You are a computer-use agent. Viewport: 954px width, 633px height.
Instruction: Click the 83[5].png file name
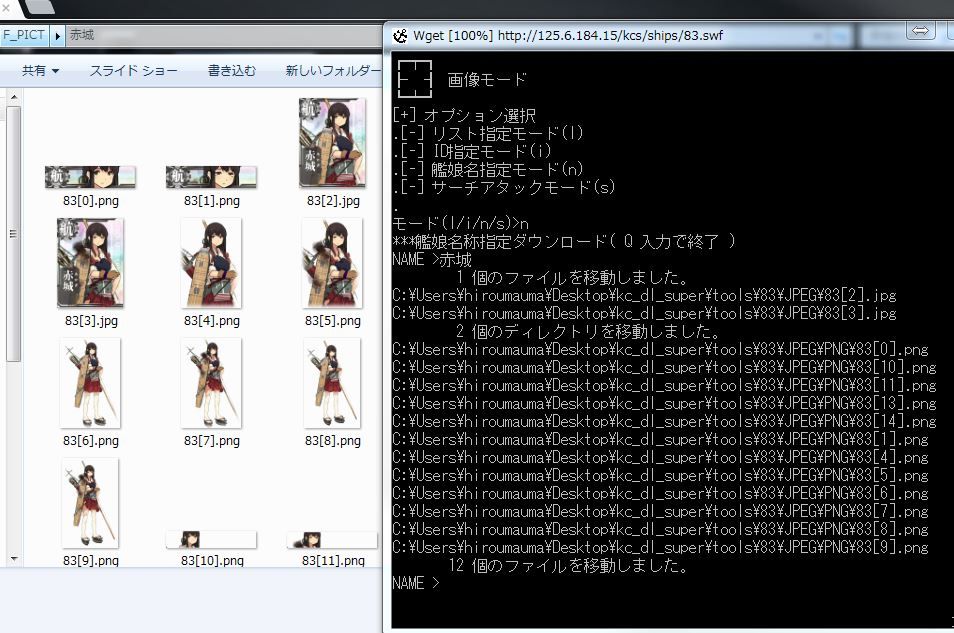[x=333, y=320]
